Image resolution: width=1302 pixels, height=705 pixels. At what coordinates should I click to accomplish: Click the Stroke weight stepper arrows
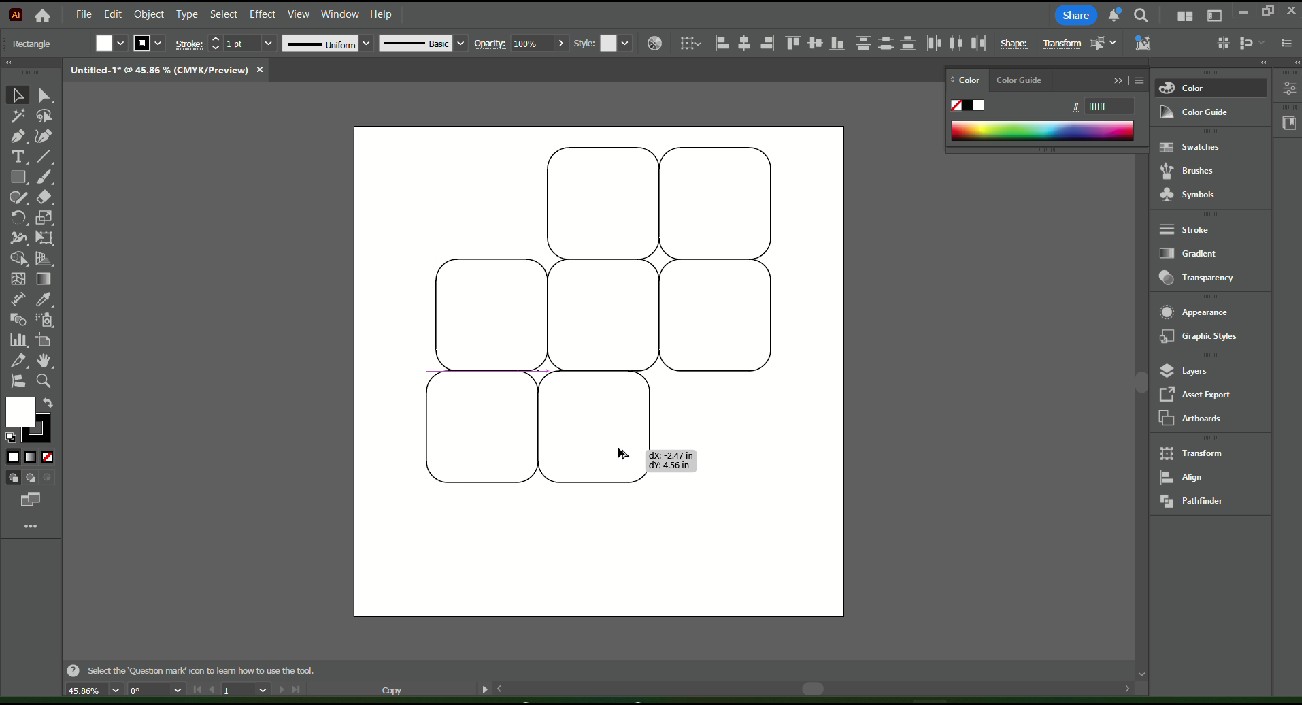pyautogui.click(x=215, y=43)
